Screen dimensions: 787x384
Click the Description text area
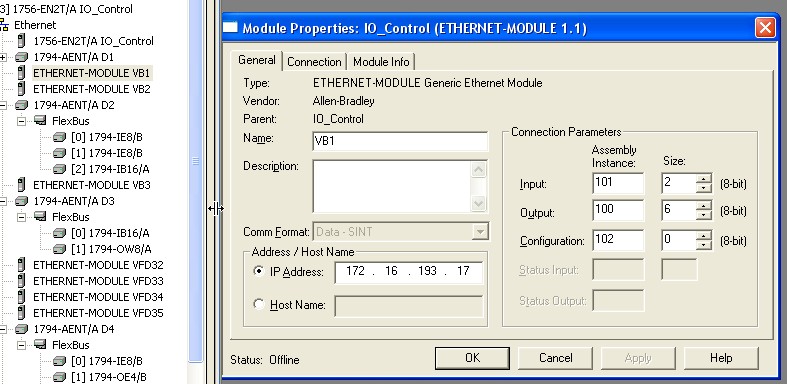click(x=391, y=186)
